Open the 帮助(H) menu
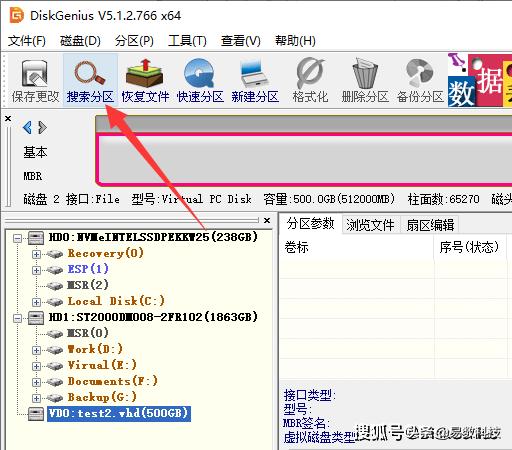This screenshot has height=450, width=512. coord(295,41)
